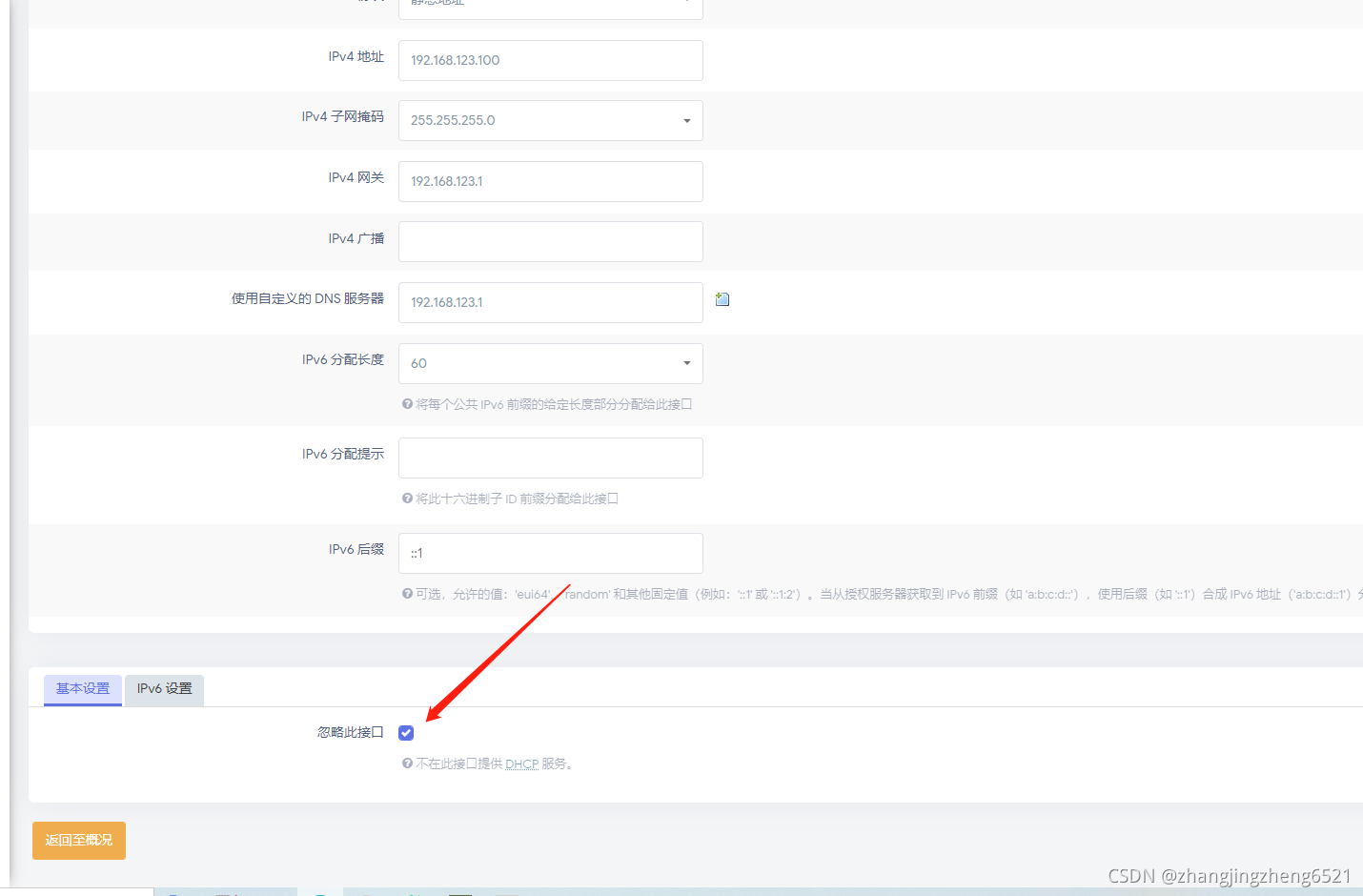The image size is (1363, 896).
Task: Open the protocol dropdown at the top
Action: pos(551,8)
